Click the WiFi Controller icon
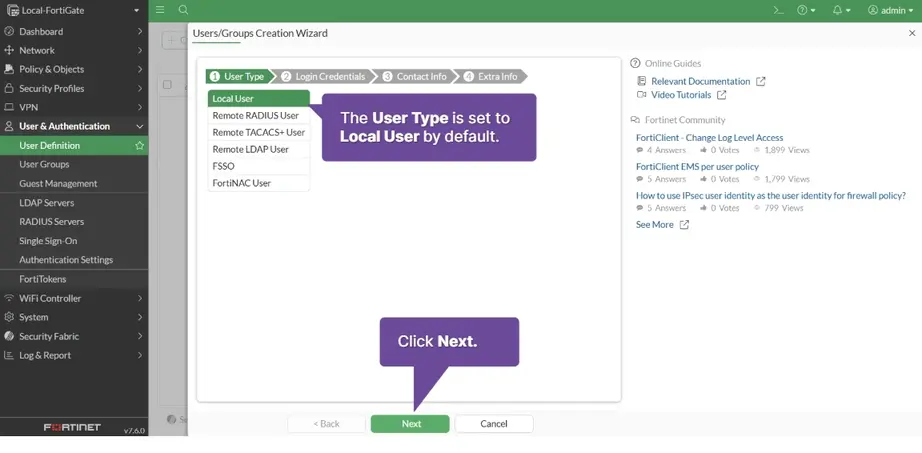 point(9,298)
